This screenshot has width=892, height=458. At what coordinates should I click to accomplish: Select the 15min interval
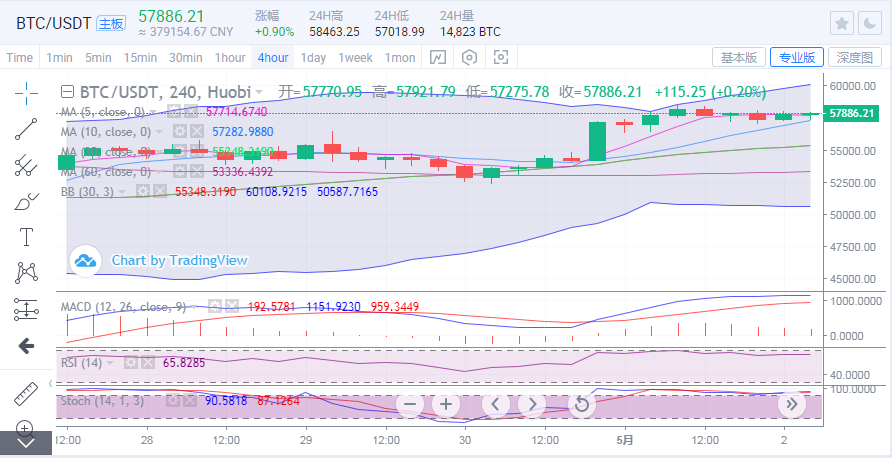[x=140, y=57]
